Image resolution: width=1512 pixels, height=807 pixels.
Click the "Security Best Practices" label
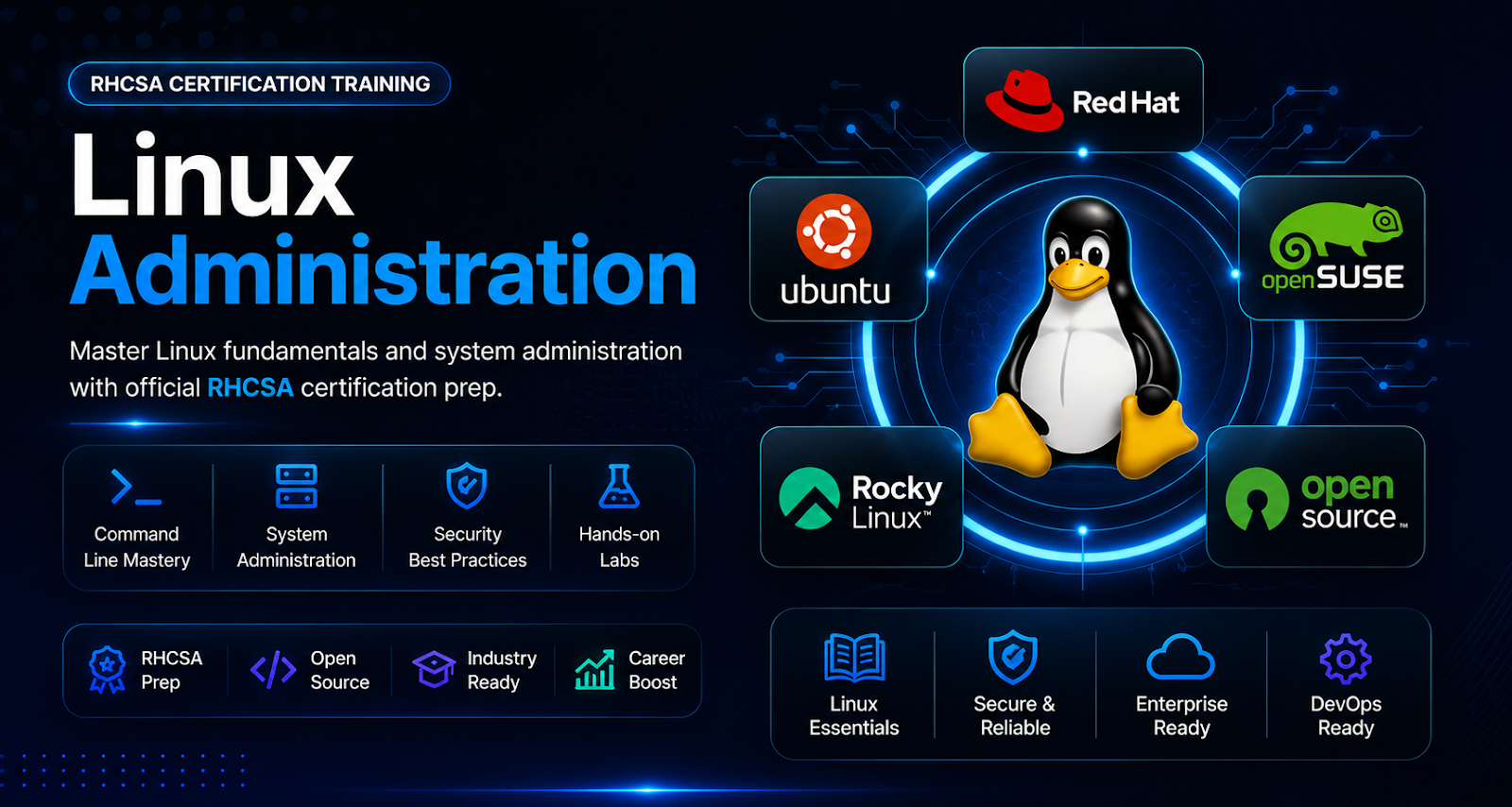point(468,547)
